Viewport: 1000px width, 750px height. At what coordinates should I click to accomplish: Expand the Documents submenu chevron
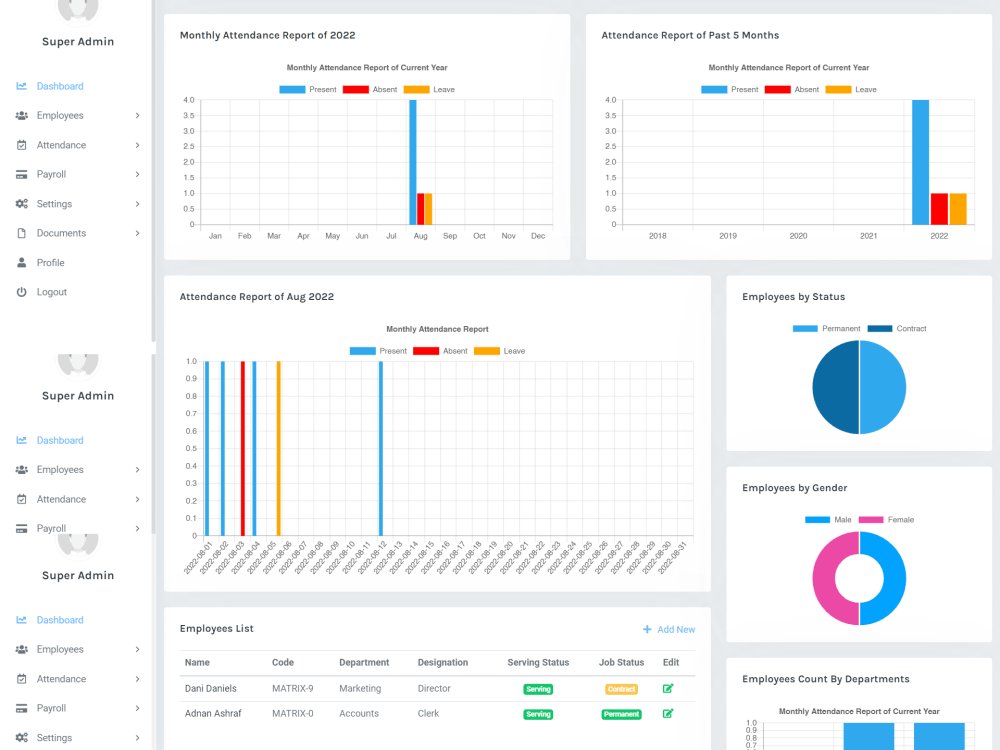click(137, 233)
